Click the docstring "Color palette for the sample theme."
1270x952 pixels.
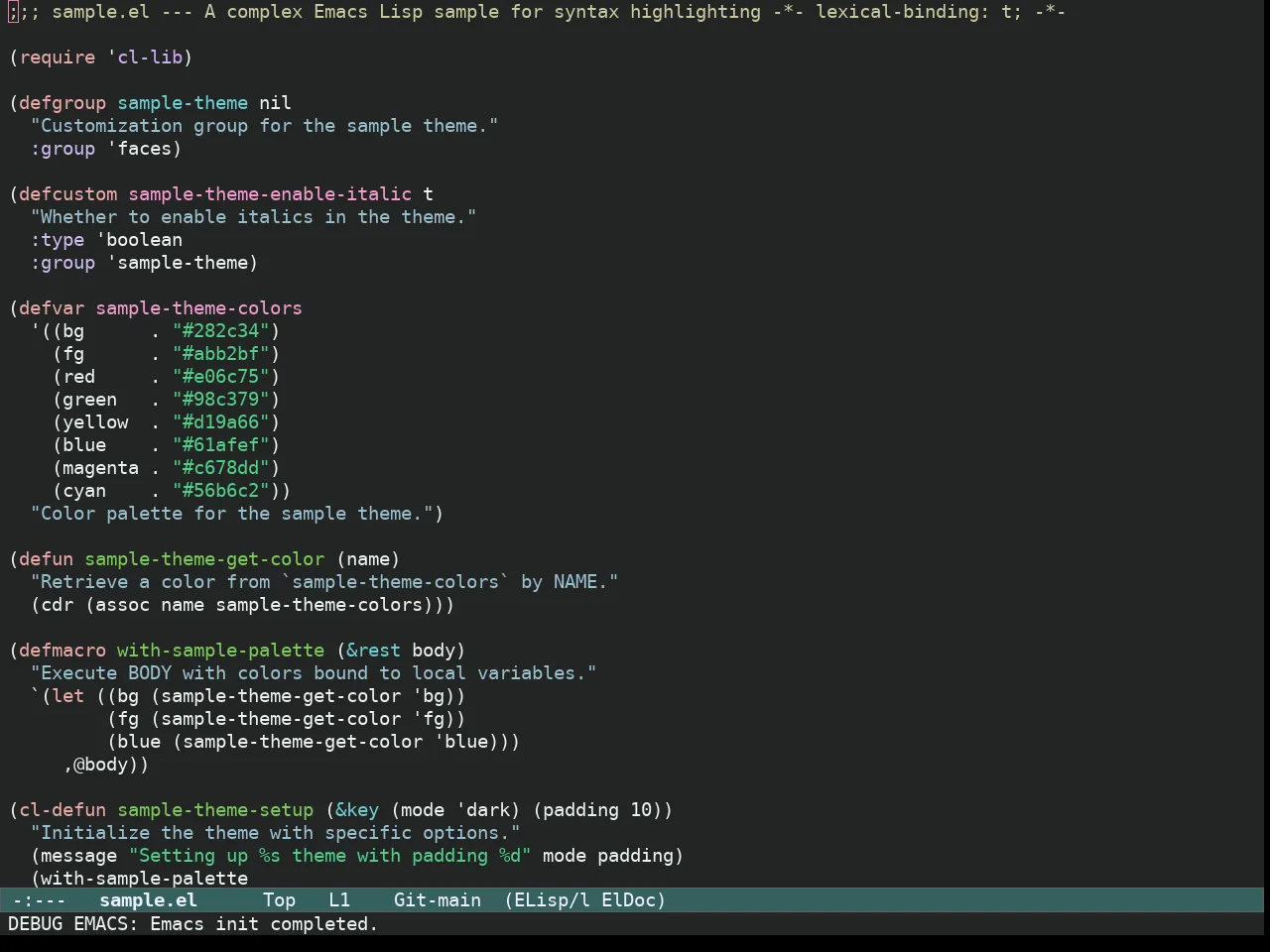(231, 514)
